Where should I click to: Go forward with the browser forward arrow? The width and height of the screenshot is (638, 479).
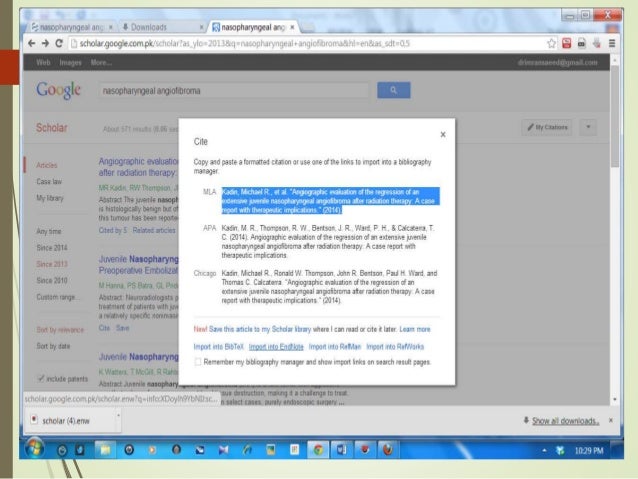[45, 43]
